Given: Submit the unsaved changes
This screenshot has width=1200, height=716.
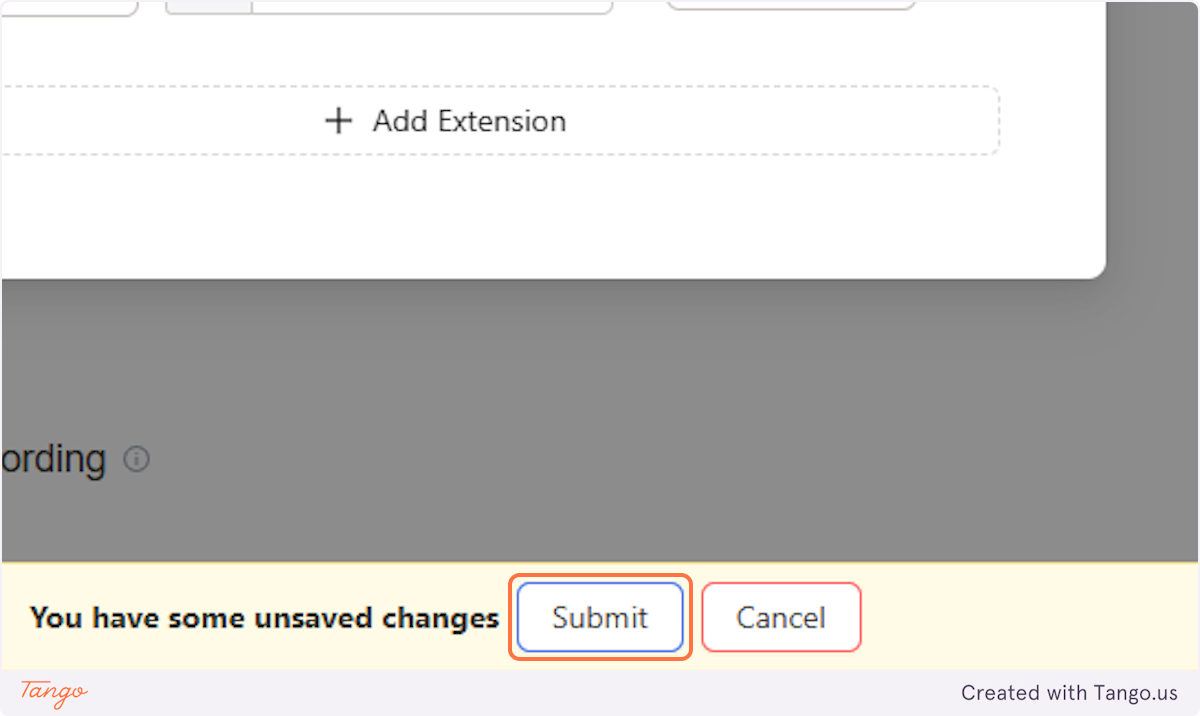Looking at the screenshot, I should coord(600,617).
